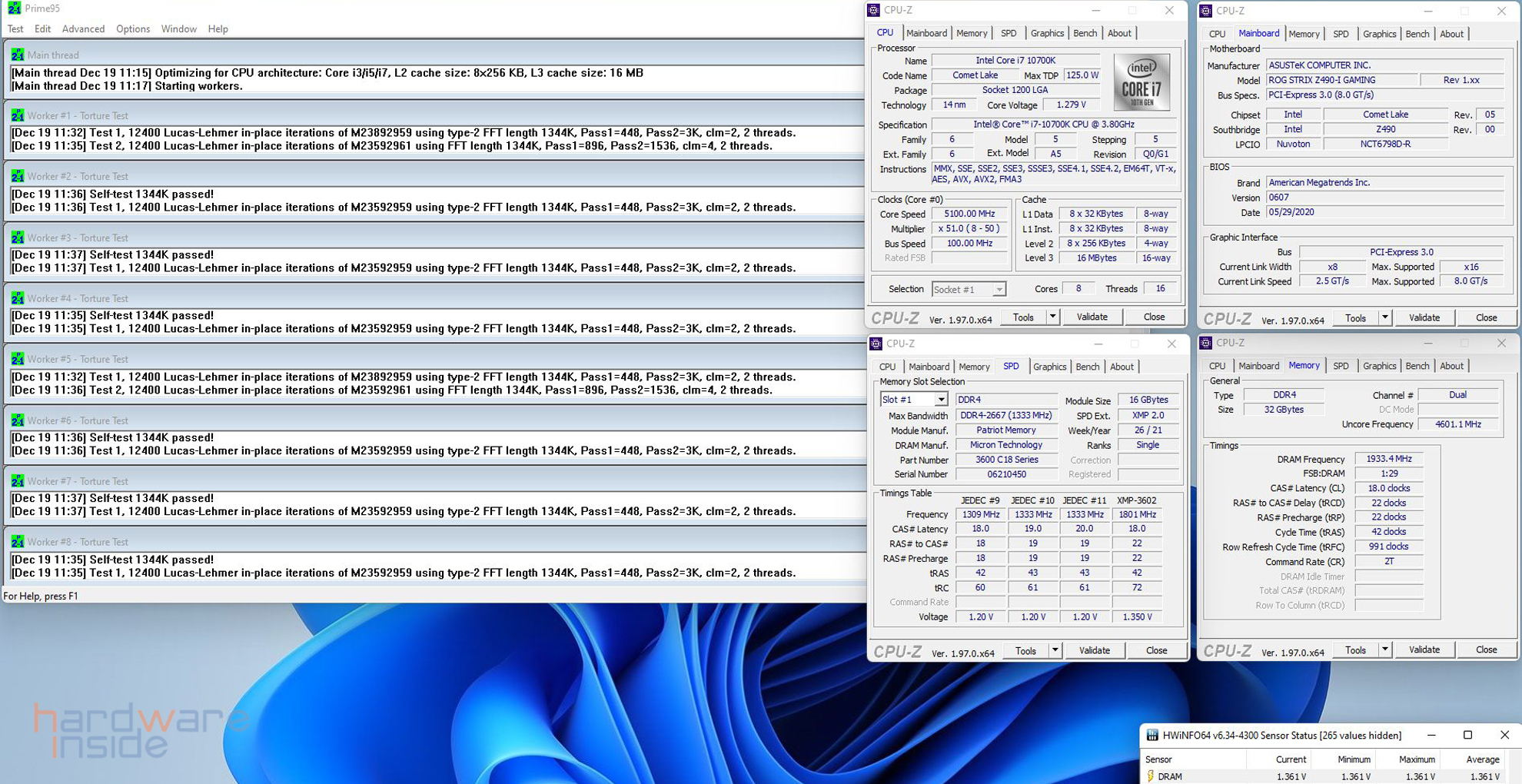Open the Advanced menu in Prime95
This screenshot has width=1522, height=784.
click(83, 29)
